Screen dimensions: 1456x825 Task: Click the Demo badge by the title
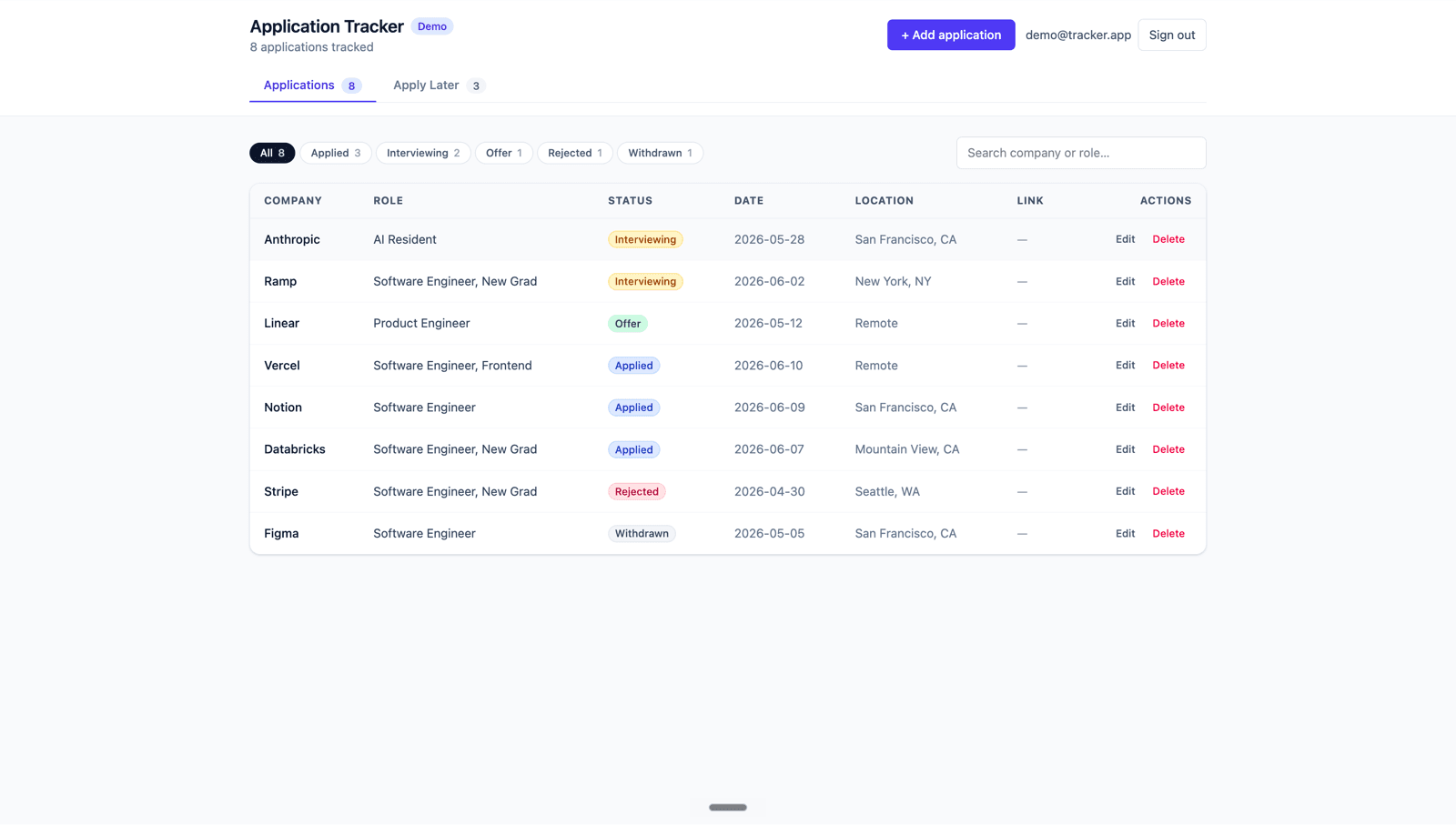tap(432, 26)
